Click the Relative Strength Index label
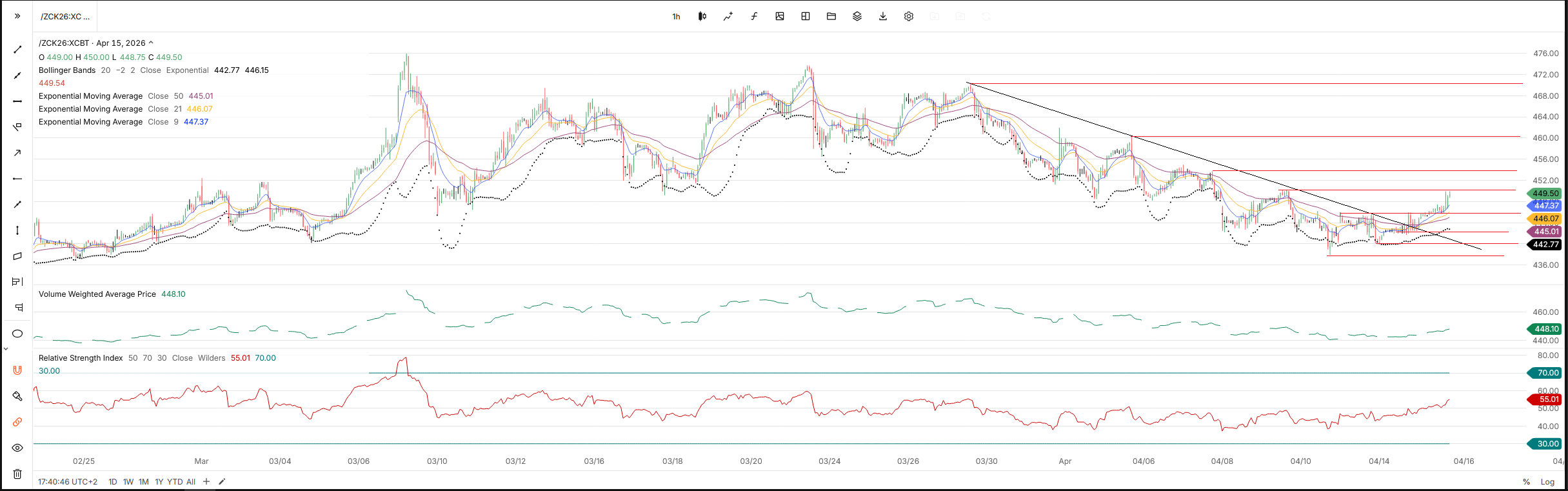The image size is (1568, 491). (81, 358)
